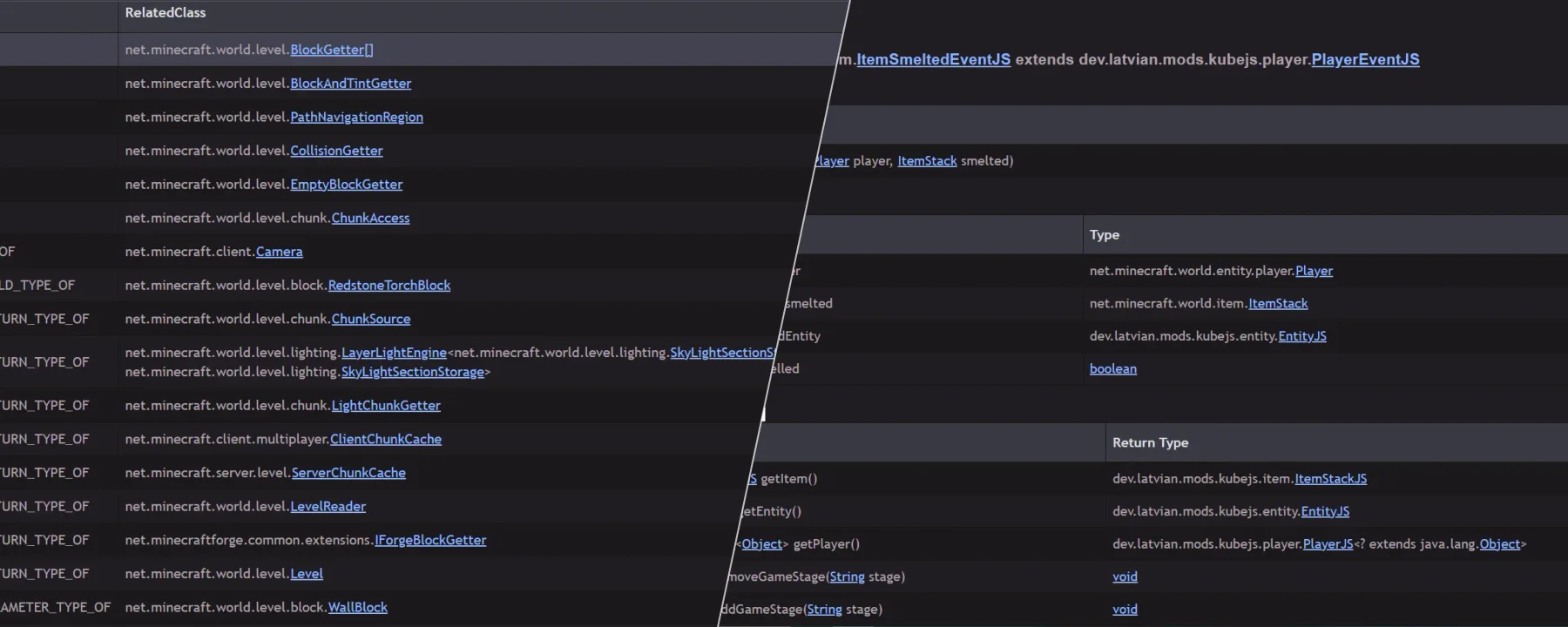Select LD_TYPE_OF cell on RedstoneTorchBlock row
This screenshot has width=1568, height=627.
(37, 286)
